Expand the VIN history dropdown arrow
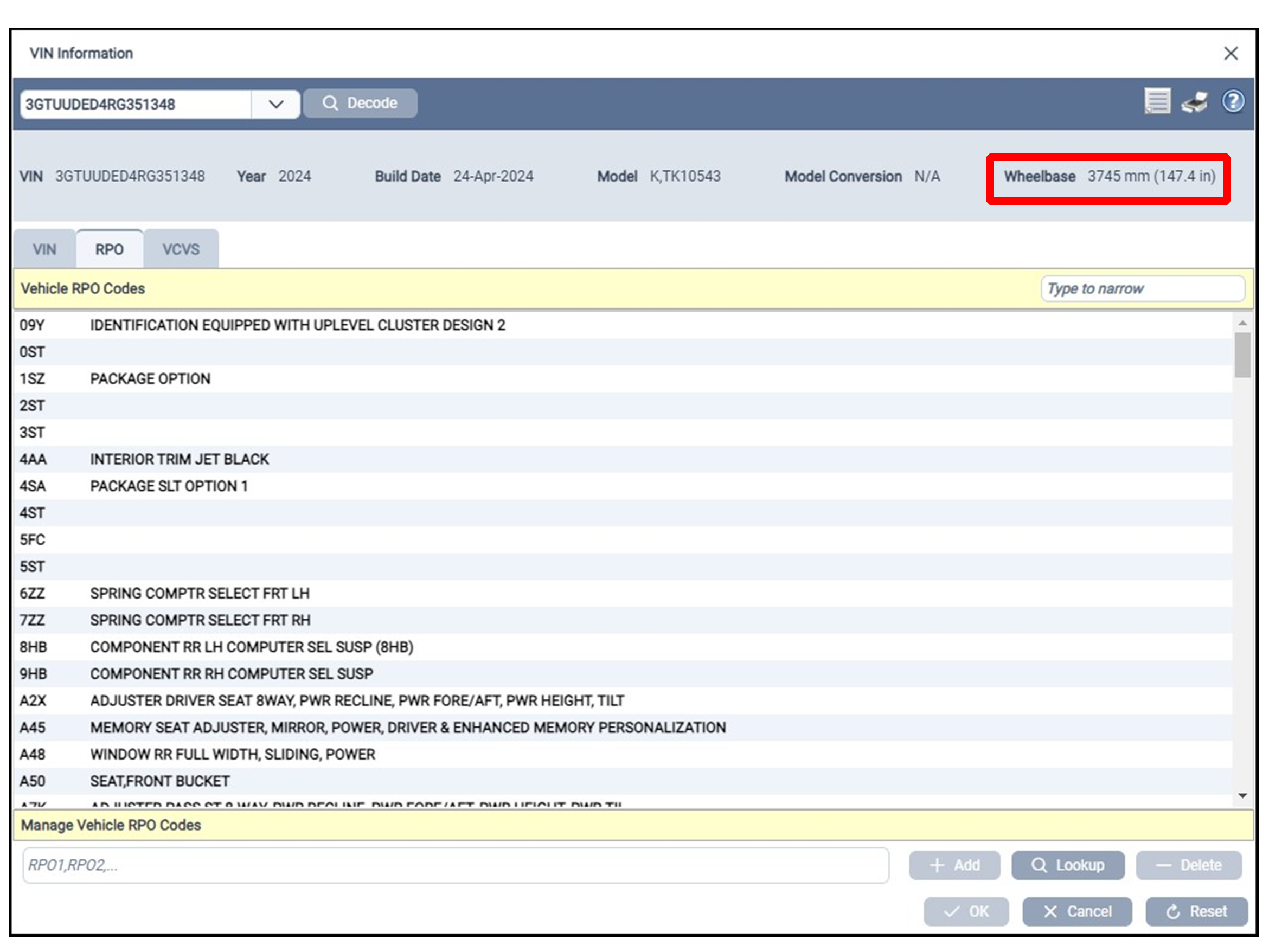Screen dimensions: 1269x952 (x=276, y=105)
